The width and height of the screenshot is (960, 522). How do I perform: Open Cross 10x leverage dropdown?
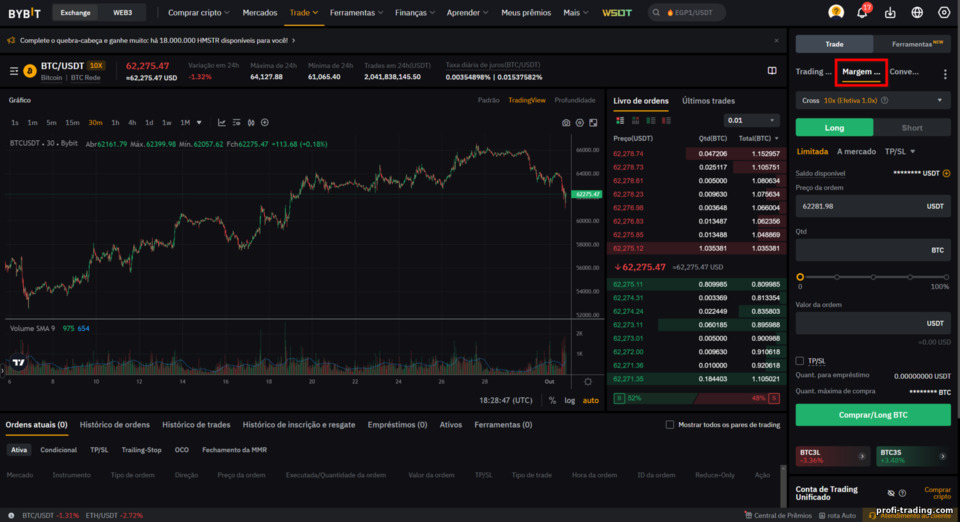tap(872, 100)
